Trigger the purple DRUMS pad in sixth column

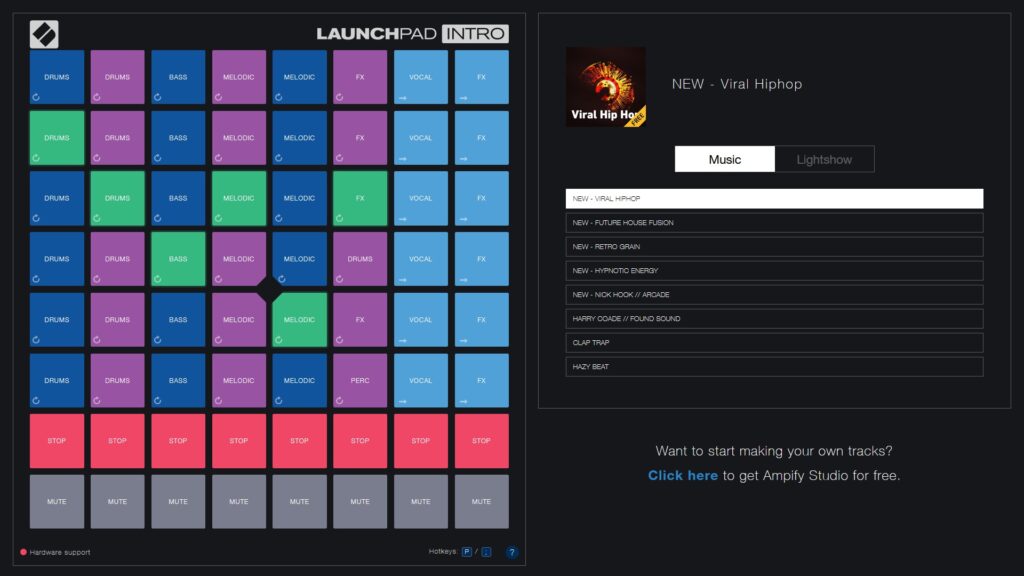(x=360, y=259)
